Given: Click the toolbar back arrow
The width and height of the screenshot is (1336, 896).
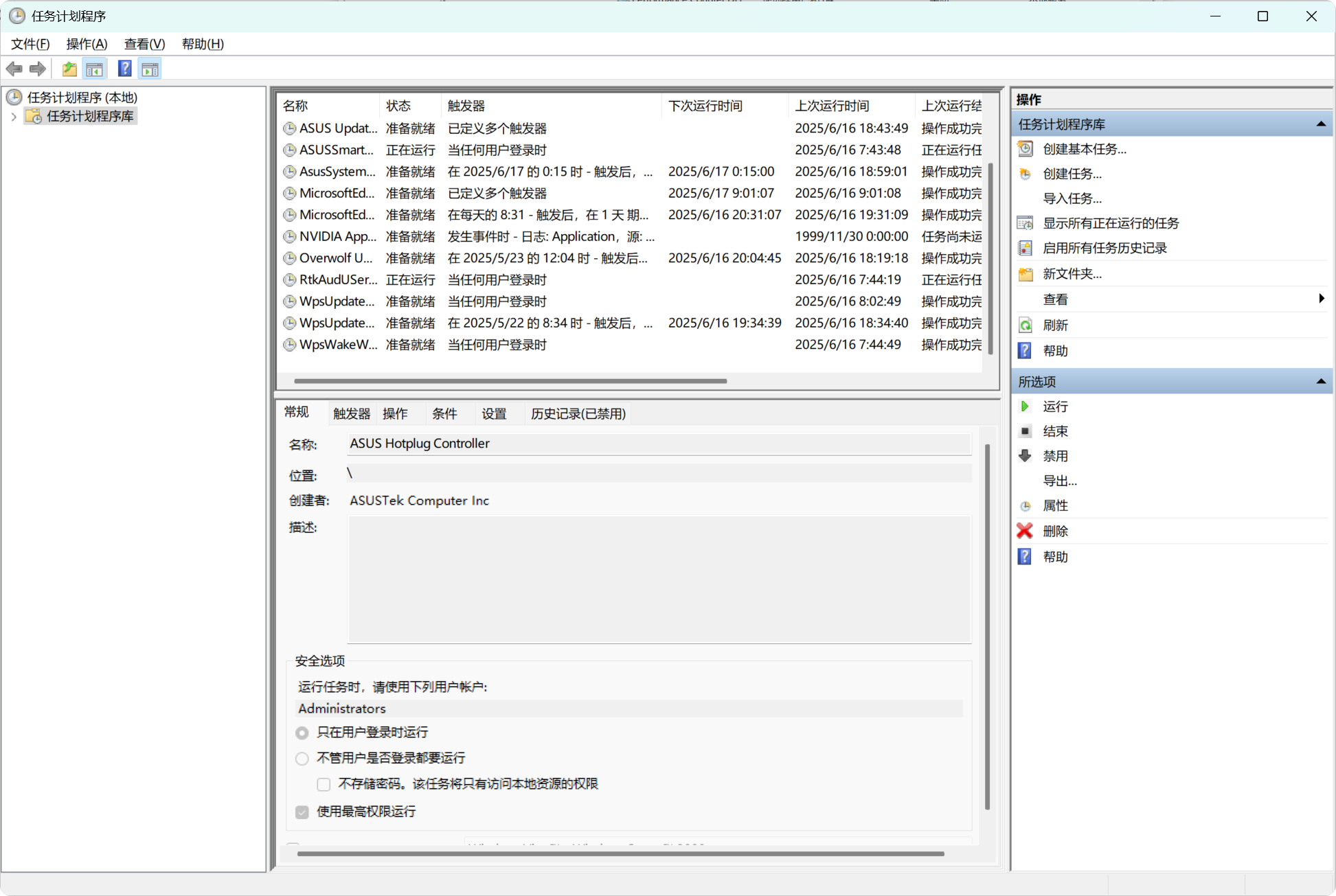Looking at the screenshot, I should pos(14,69).
